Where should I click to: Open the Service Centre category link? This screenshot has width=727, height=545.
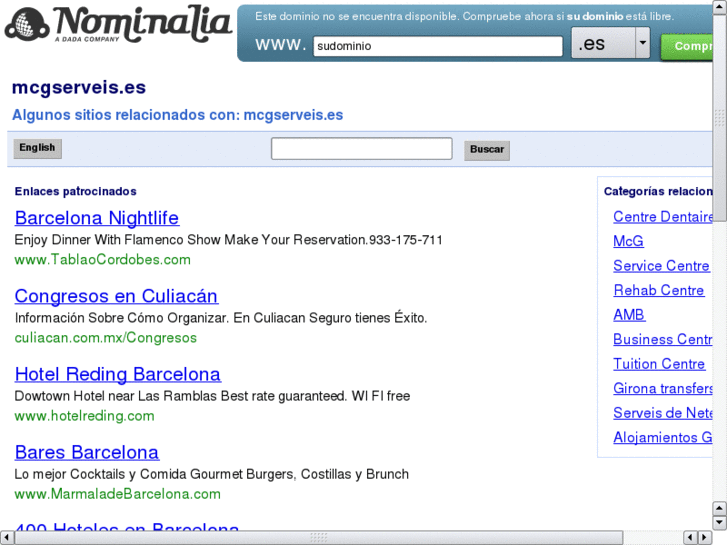click(x=661, y=266)
